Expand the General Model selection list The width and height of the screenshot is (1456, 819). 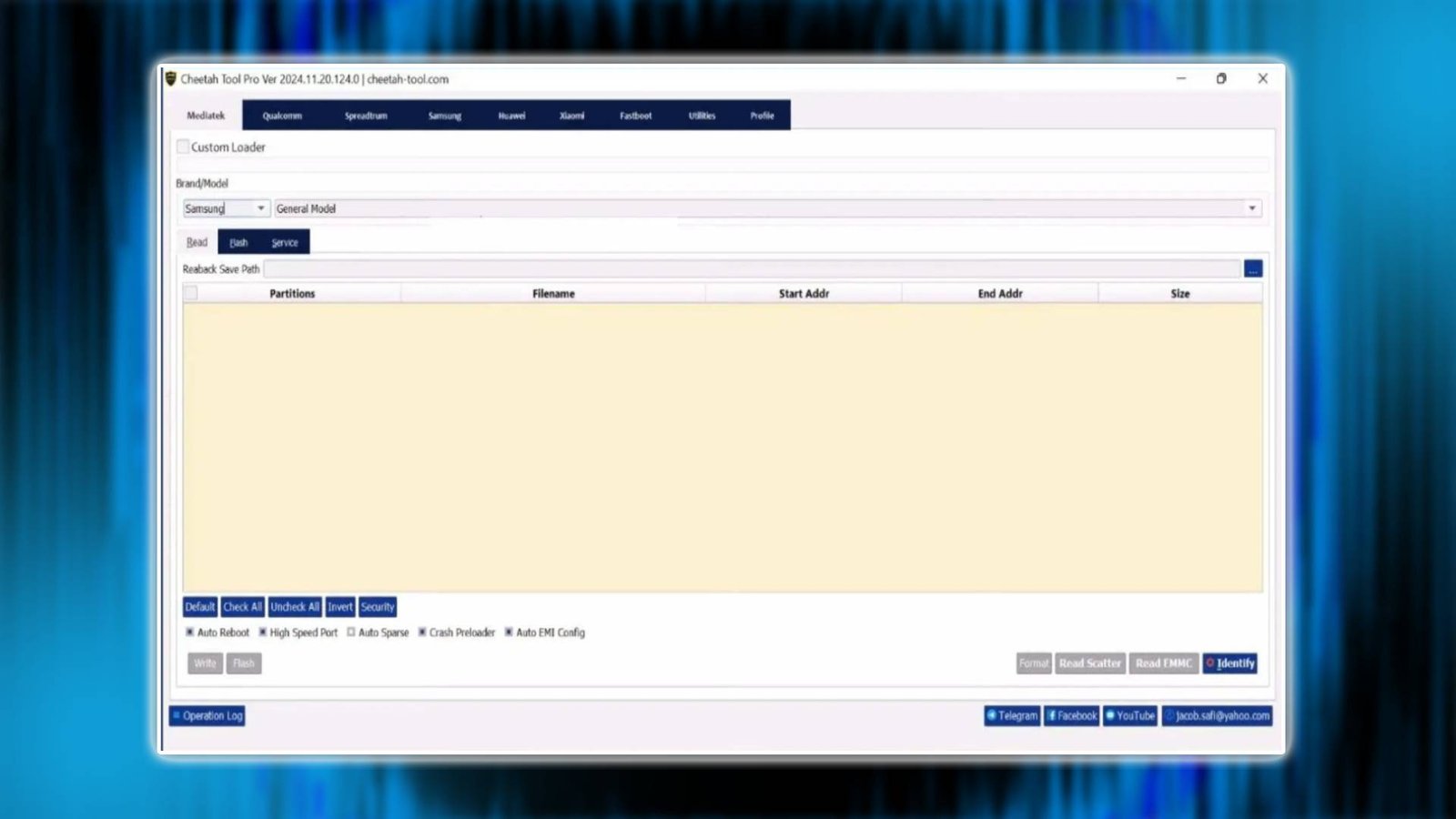click(x=1253, y=207)
